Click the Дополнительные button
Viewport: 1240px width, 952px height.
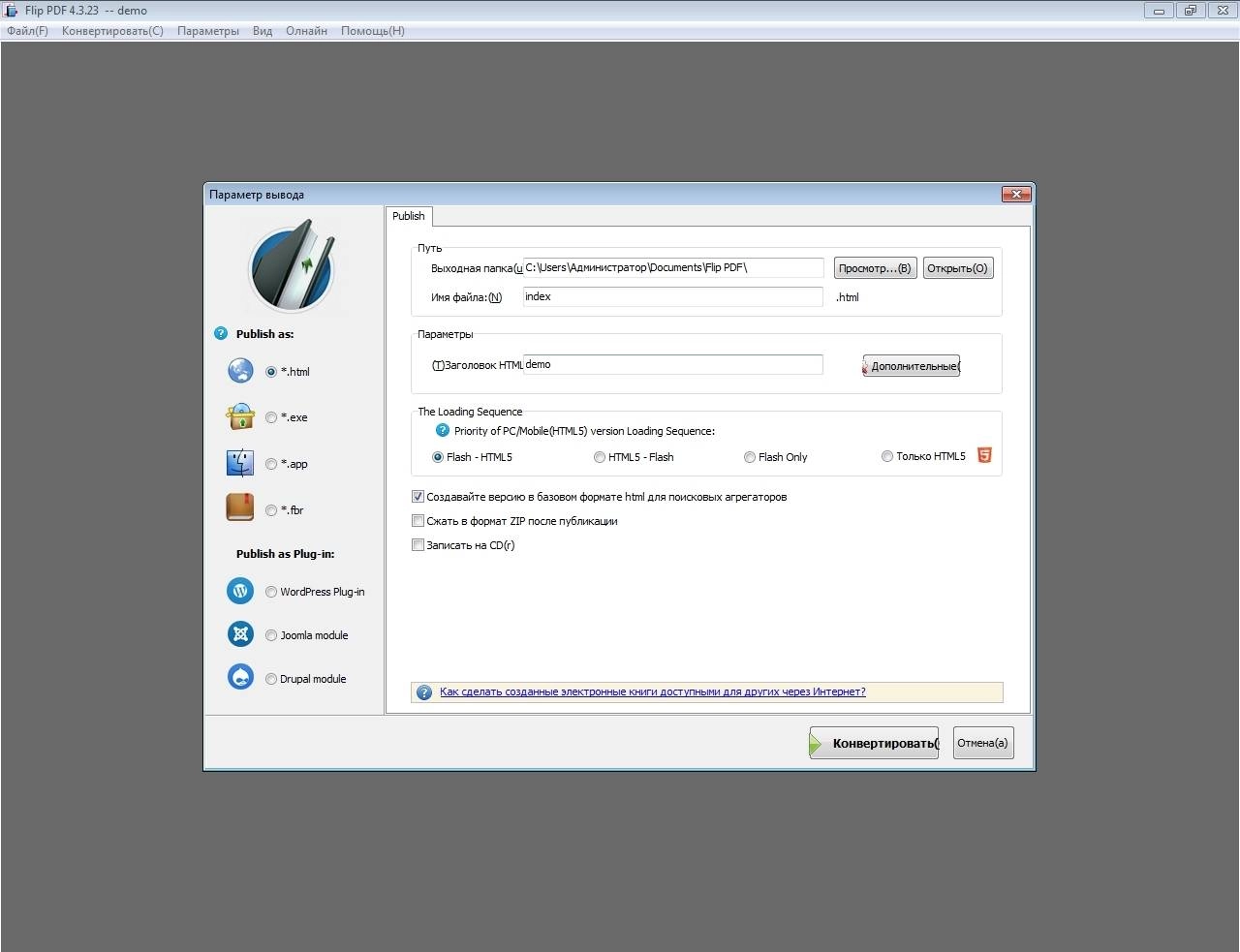(x=912, y=366)
